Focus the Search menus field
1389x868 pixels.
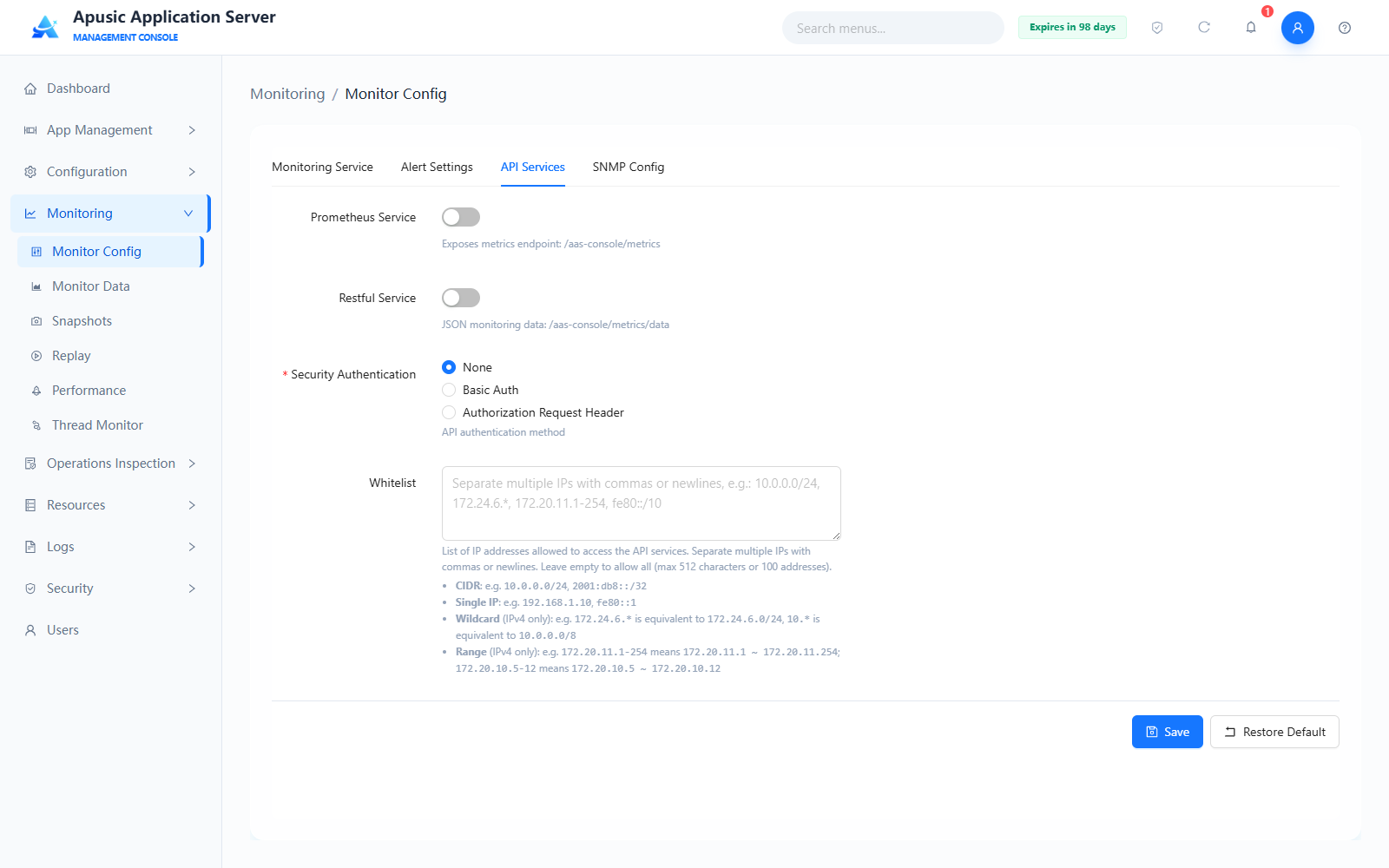tap(893, 28)
